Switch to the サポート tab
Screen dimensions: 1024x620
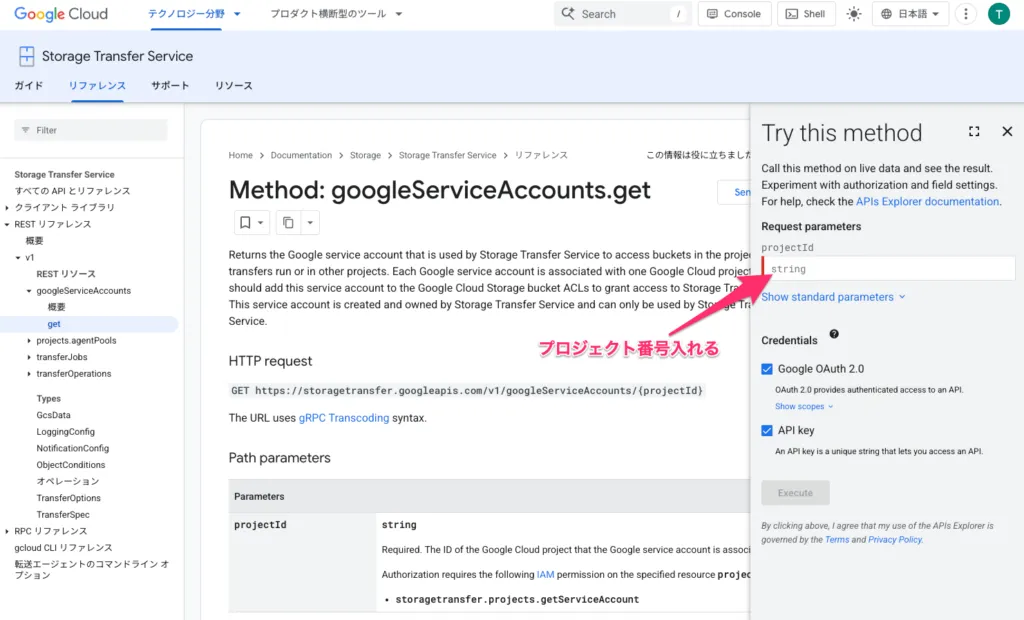[x=170, y=86]
